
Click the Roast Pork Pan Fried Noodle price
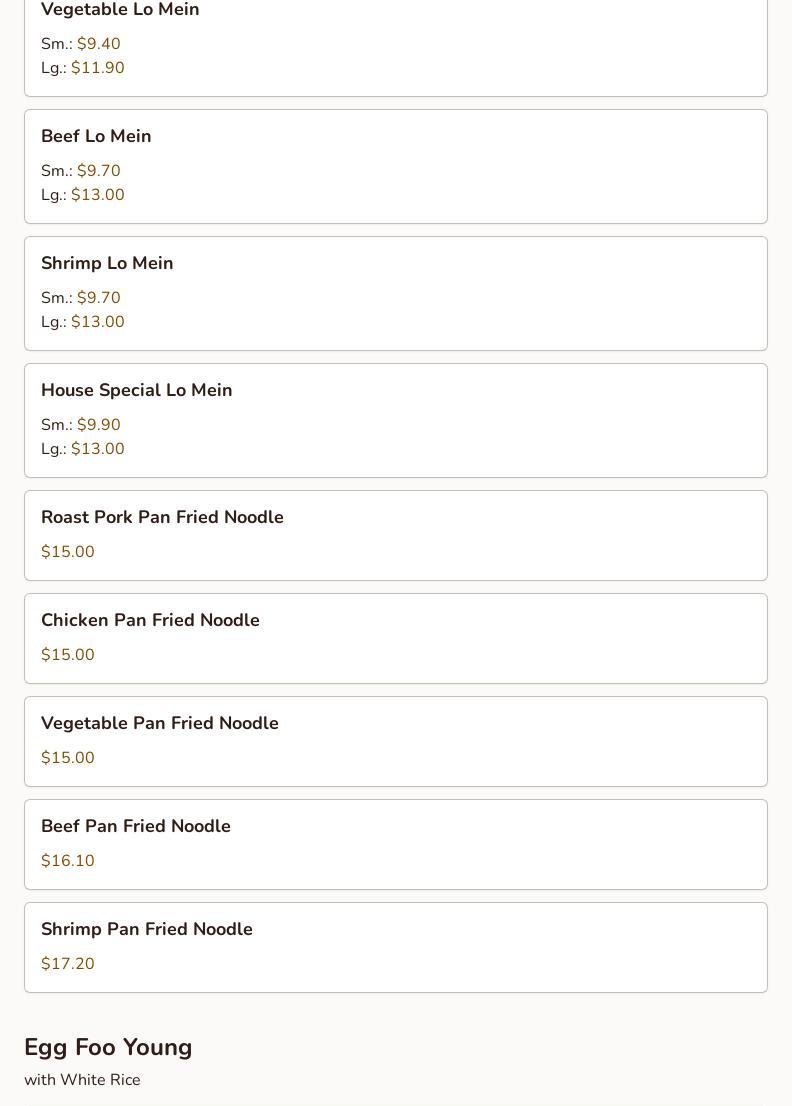[x=68, y=552]
